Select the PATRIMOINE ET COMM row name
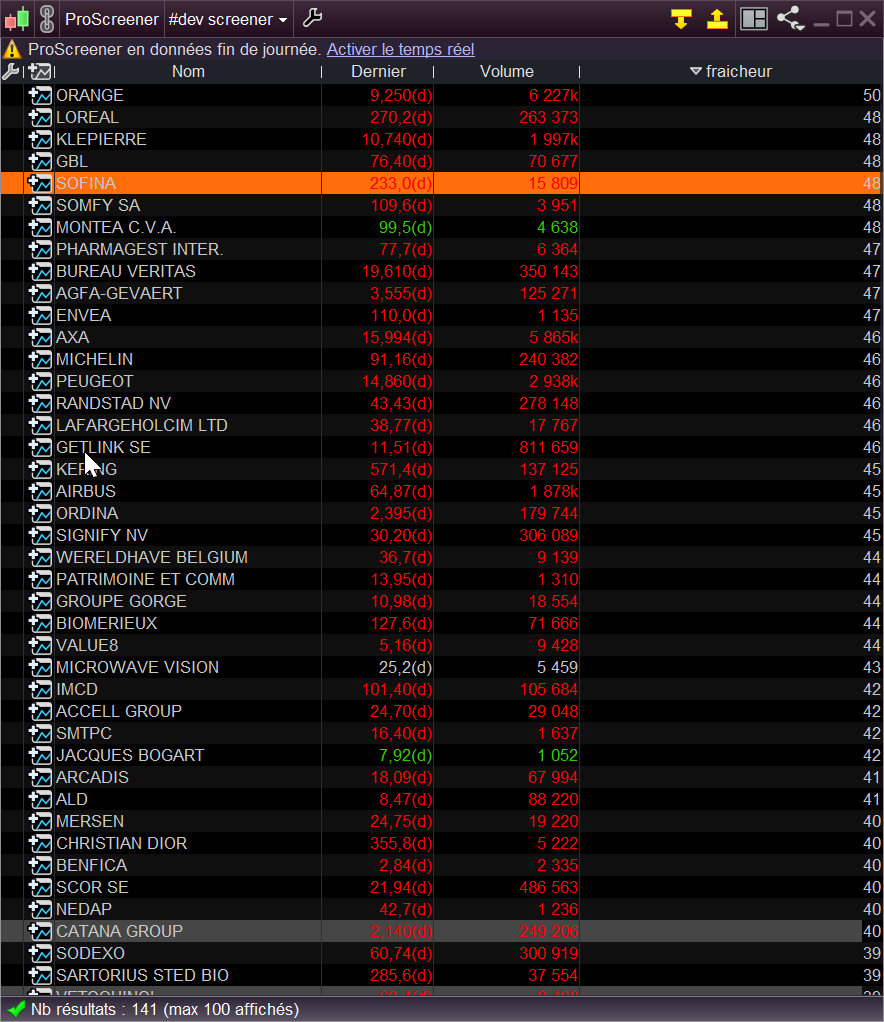Viewport: 884px width, 1022px height. [145, 579]
